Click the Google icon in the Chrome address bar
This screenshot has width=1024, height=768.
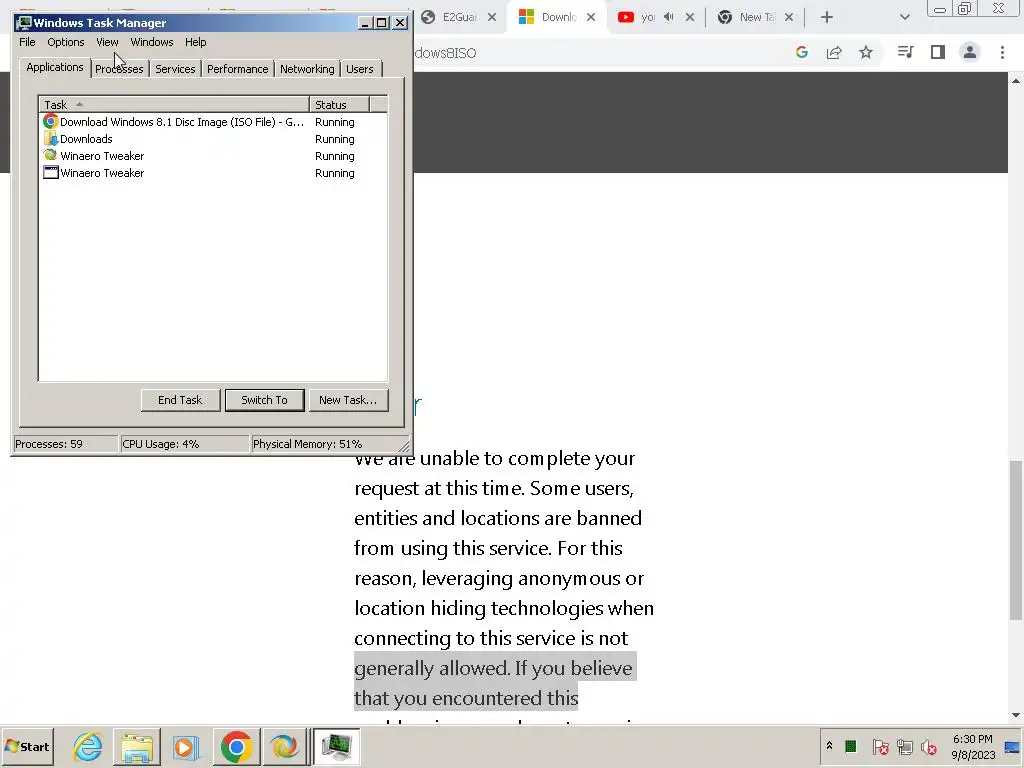point(802,52)
